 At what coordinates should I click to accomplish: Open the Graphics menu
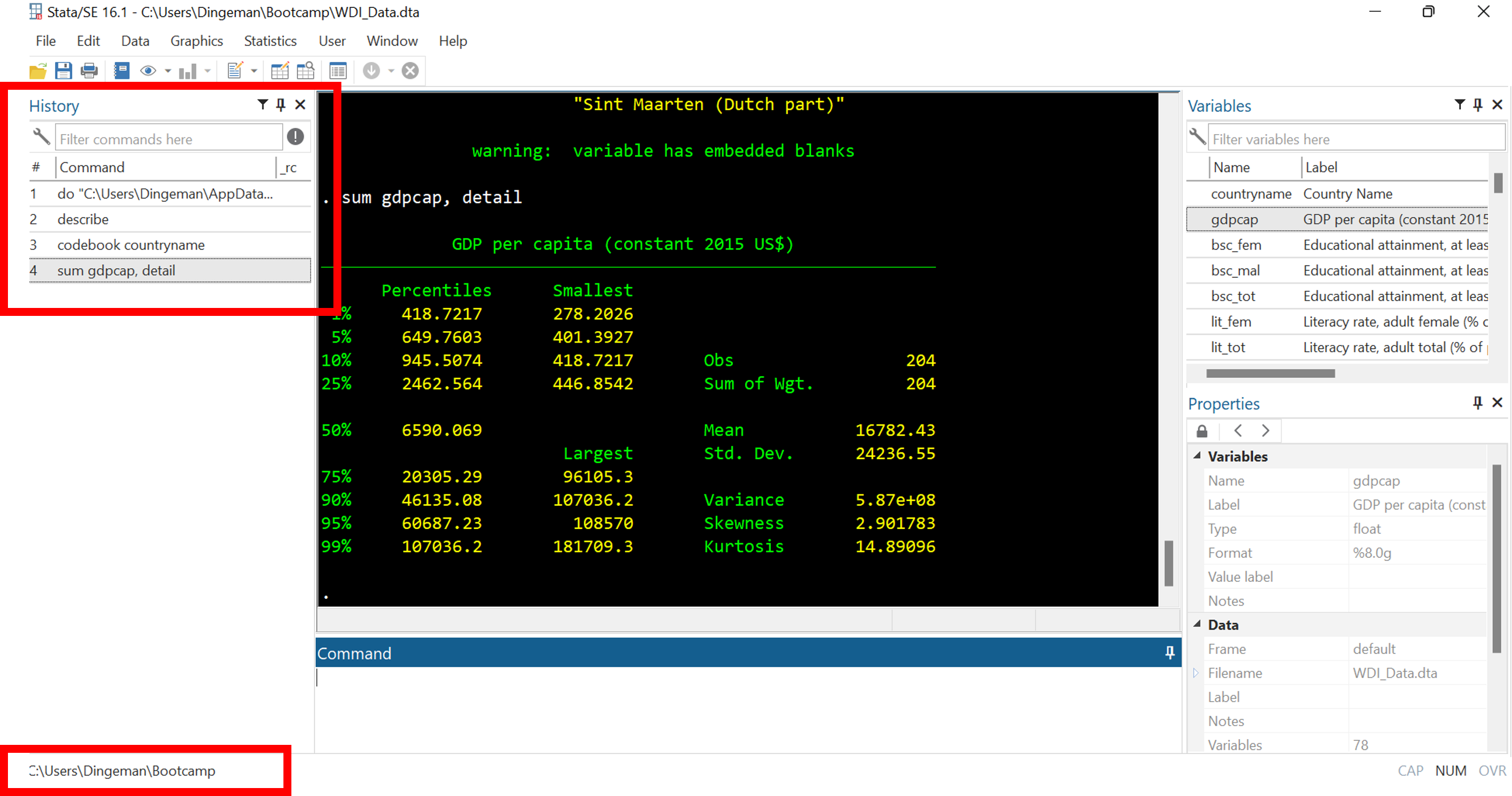click(196, 41)
